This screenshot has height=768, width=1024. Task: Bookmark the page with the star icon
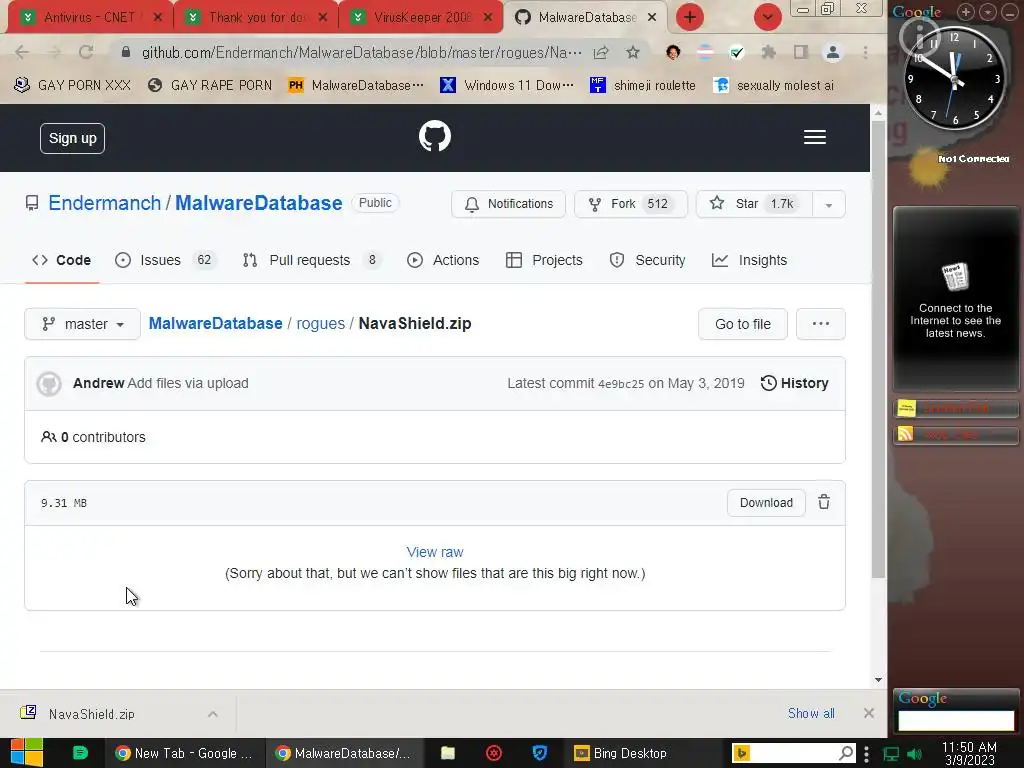coord(632,52)
